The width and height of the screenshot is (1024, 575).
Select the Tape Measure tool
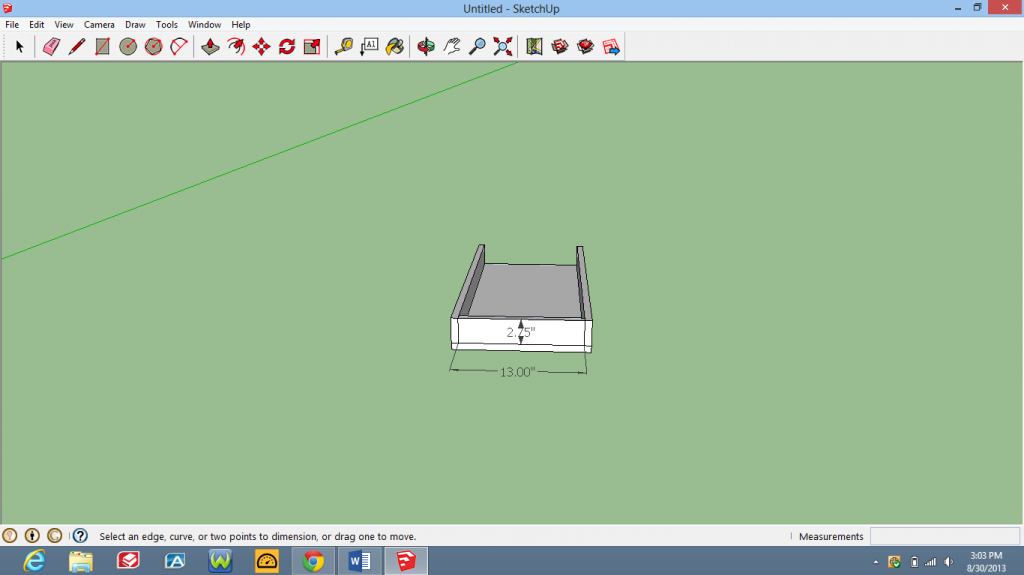click(x=344, y=46)
